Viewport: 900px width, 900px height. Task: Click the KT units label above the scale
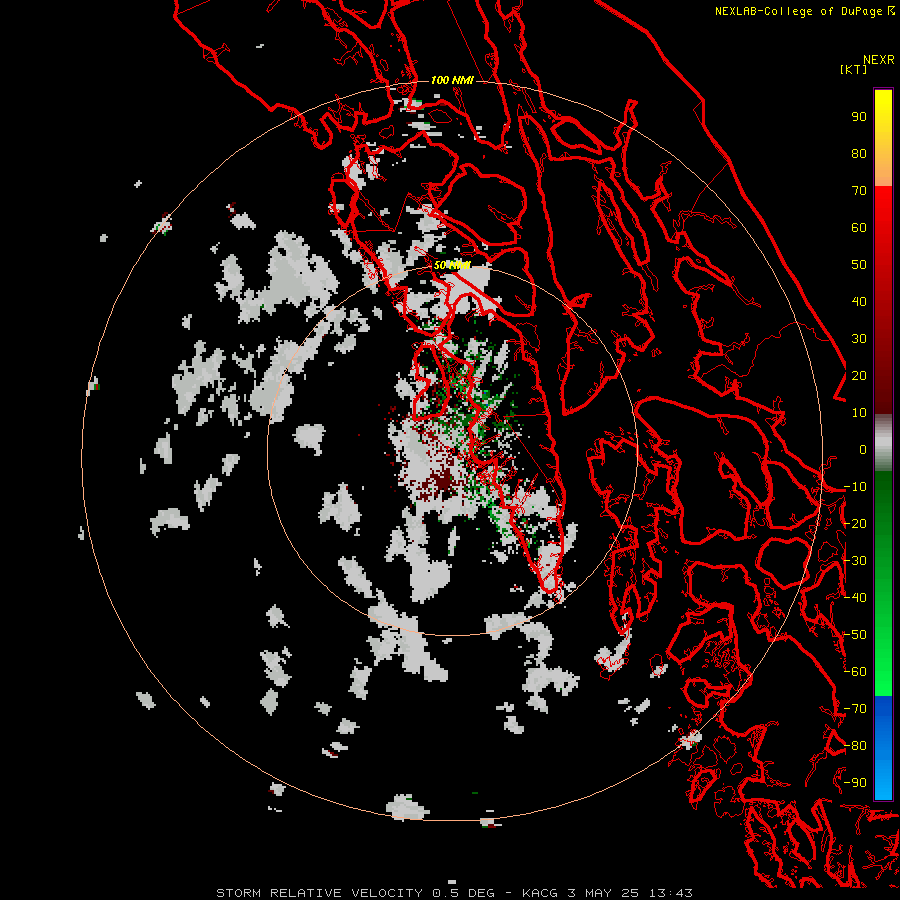(854, 69)
